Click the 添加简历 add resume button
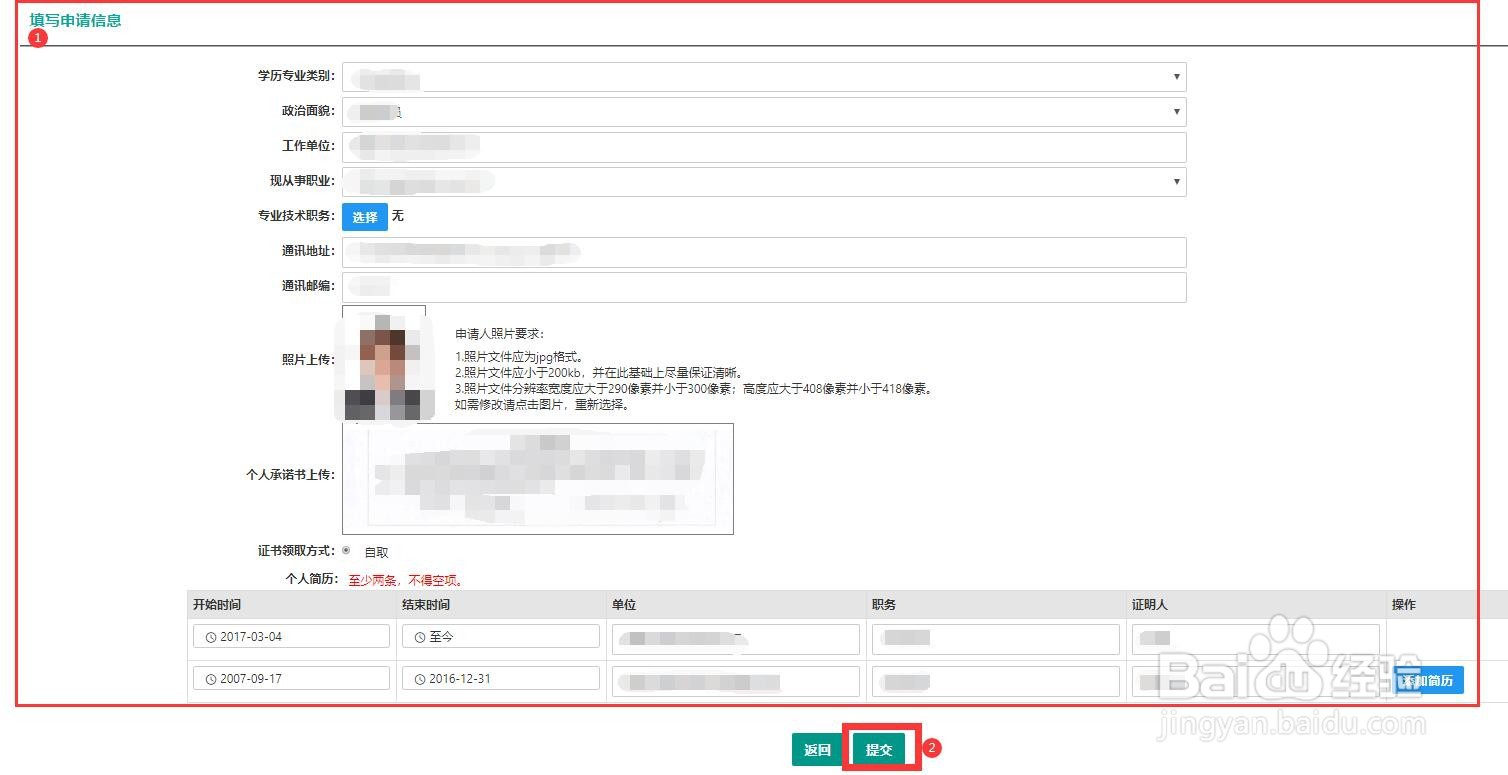1508x775 pixels. pos(1428,680)
